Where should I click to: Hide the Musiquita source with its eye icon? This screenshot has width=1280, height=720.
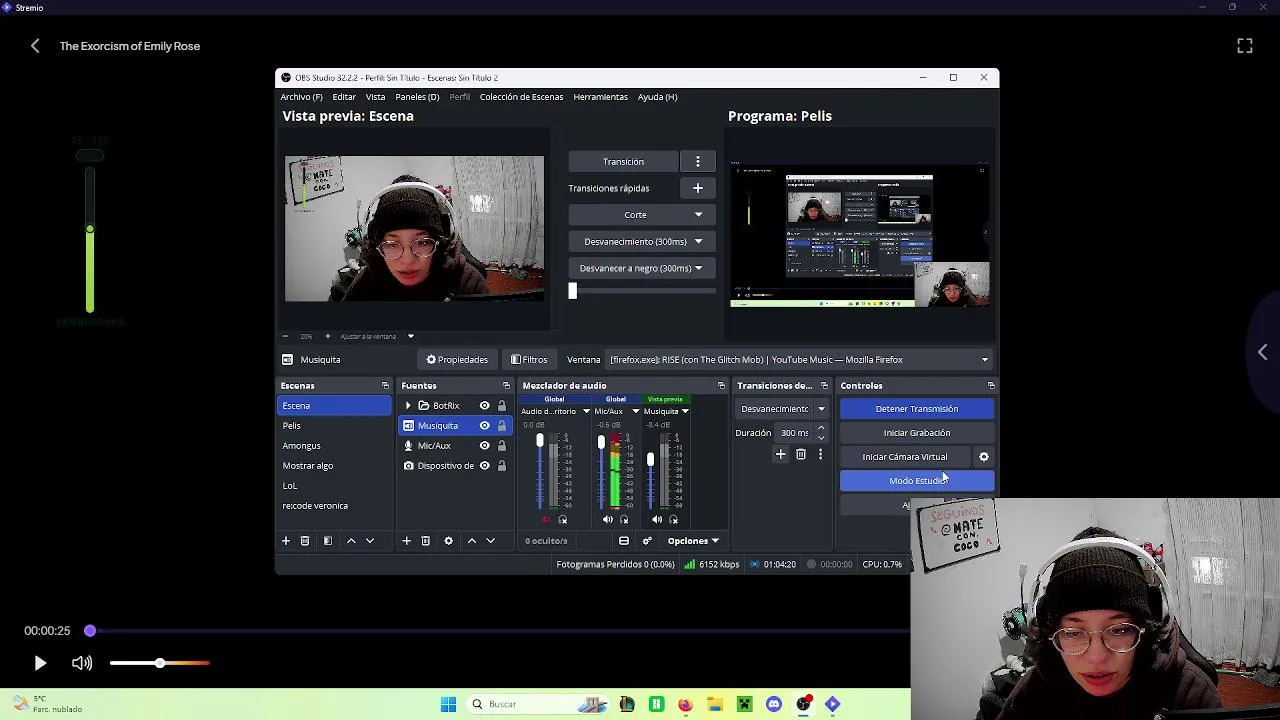(485, 426)
